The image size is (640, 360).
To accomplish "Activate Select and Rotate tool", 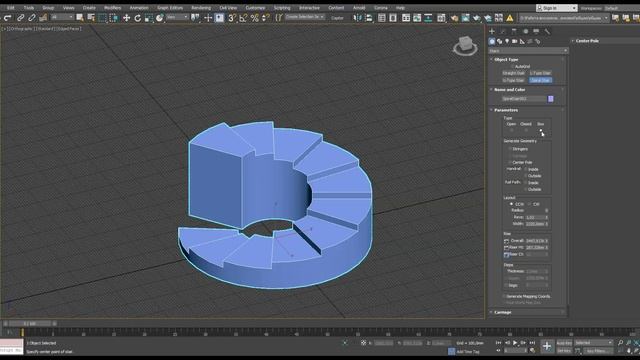I will [x=138, y=18].
